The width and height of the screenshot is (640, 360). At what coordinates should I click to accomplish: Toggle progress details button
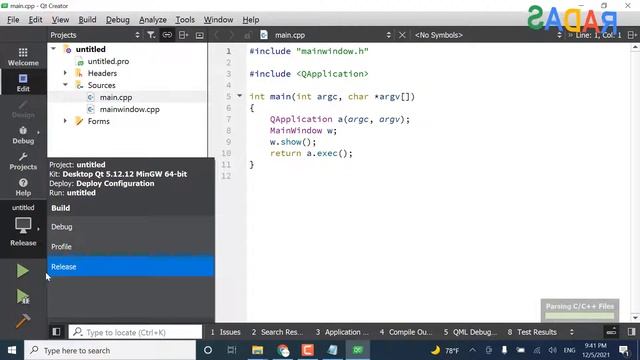(611, 332)
